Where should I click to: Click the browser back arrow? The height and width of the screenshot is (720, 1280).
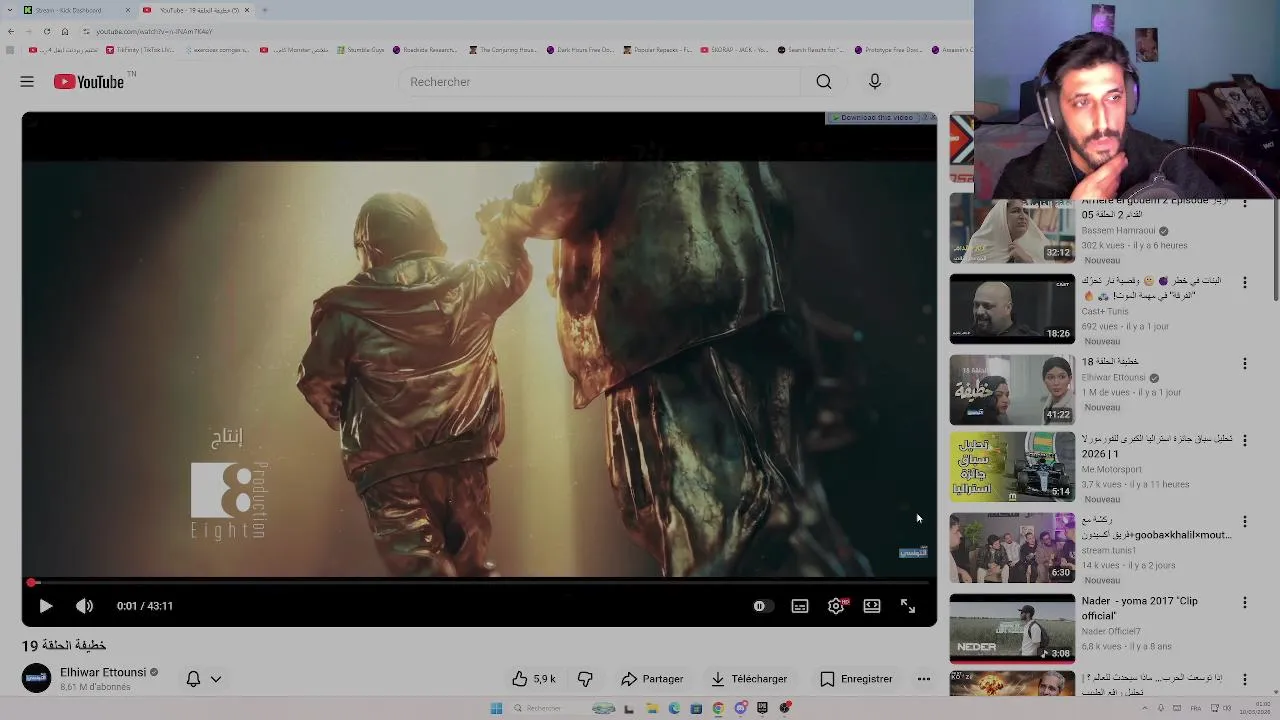pos(10,31)
